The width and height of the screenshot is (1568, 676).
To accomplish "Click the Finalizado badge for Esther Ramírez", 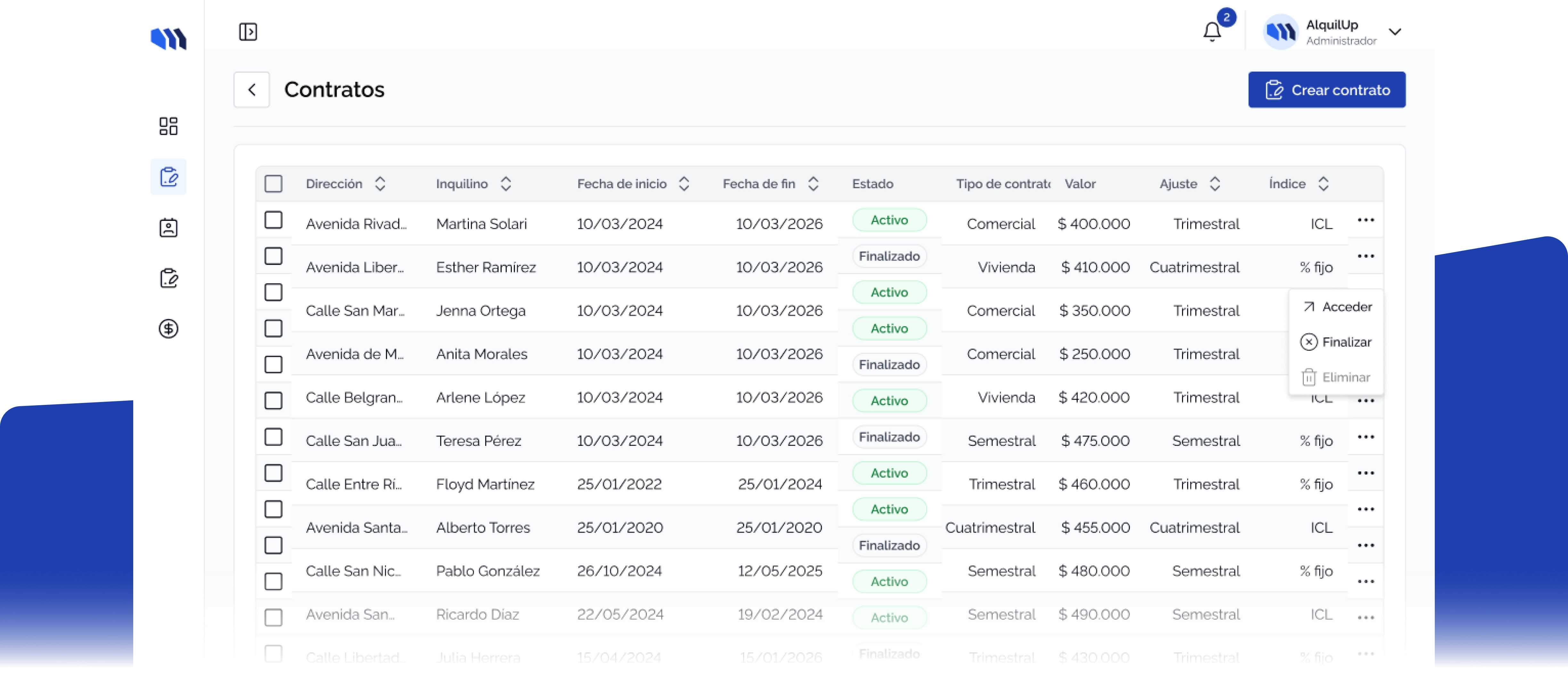I will (x=889, y=256).
